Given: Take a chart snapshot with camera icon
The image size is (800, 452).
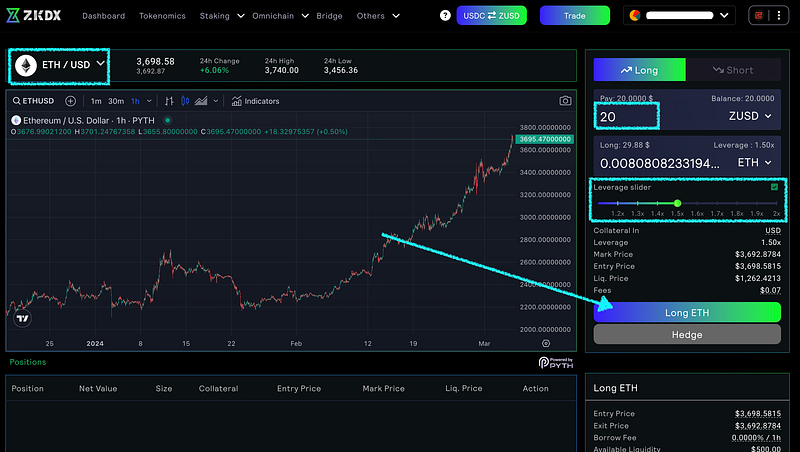Looking at the screenshot, I should [565, 101].
